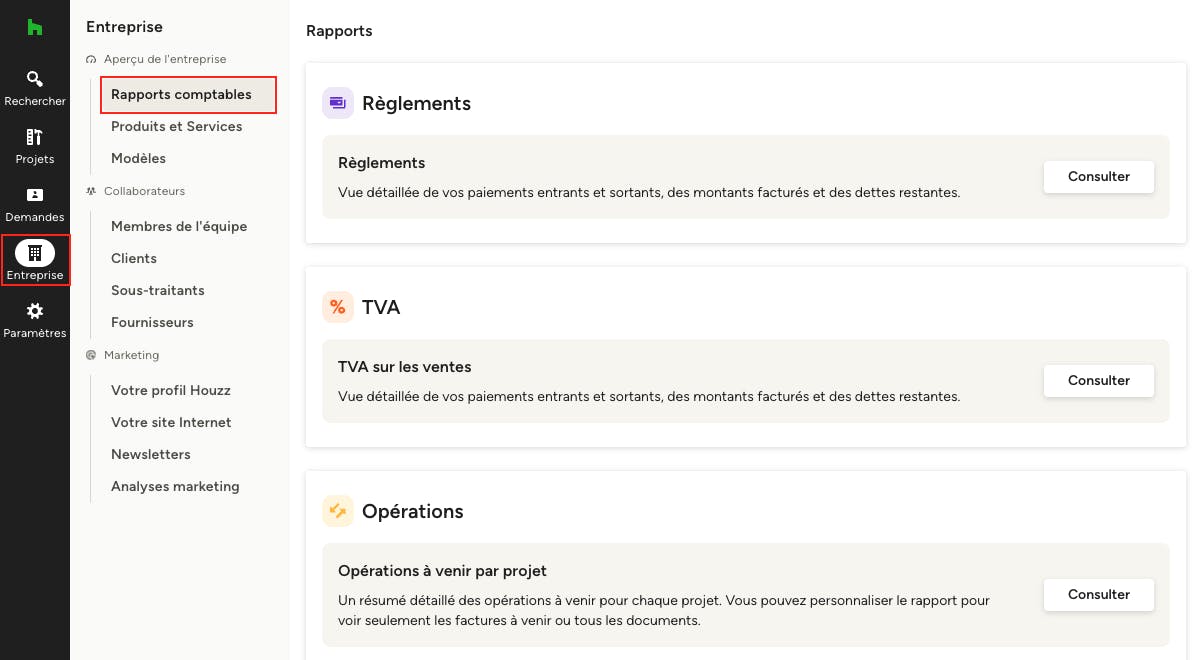Image resolution: width=1195 pixels, height=660 pixels.
Task: Select Rapports comptables menu item
Action: [181, 95]
